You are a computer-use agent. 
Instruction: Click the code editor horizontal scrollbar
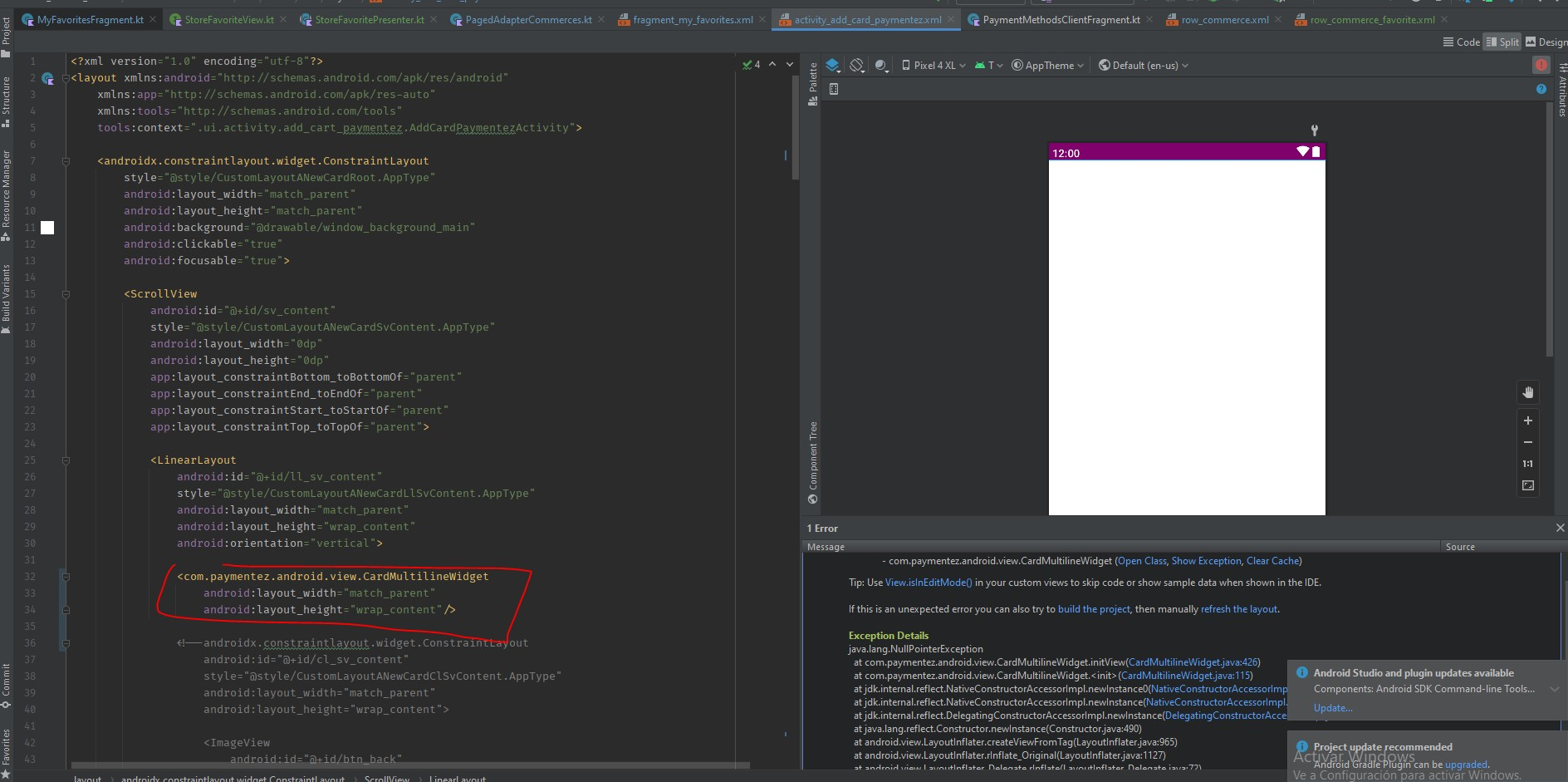410,765
